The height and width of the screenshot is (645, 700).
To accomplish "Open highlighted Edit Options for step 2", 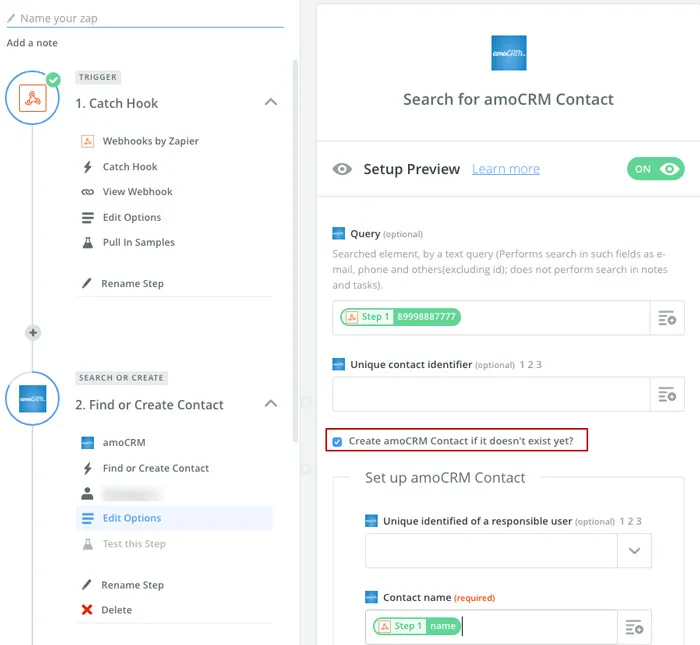I will click(x=174, y=518).
